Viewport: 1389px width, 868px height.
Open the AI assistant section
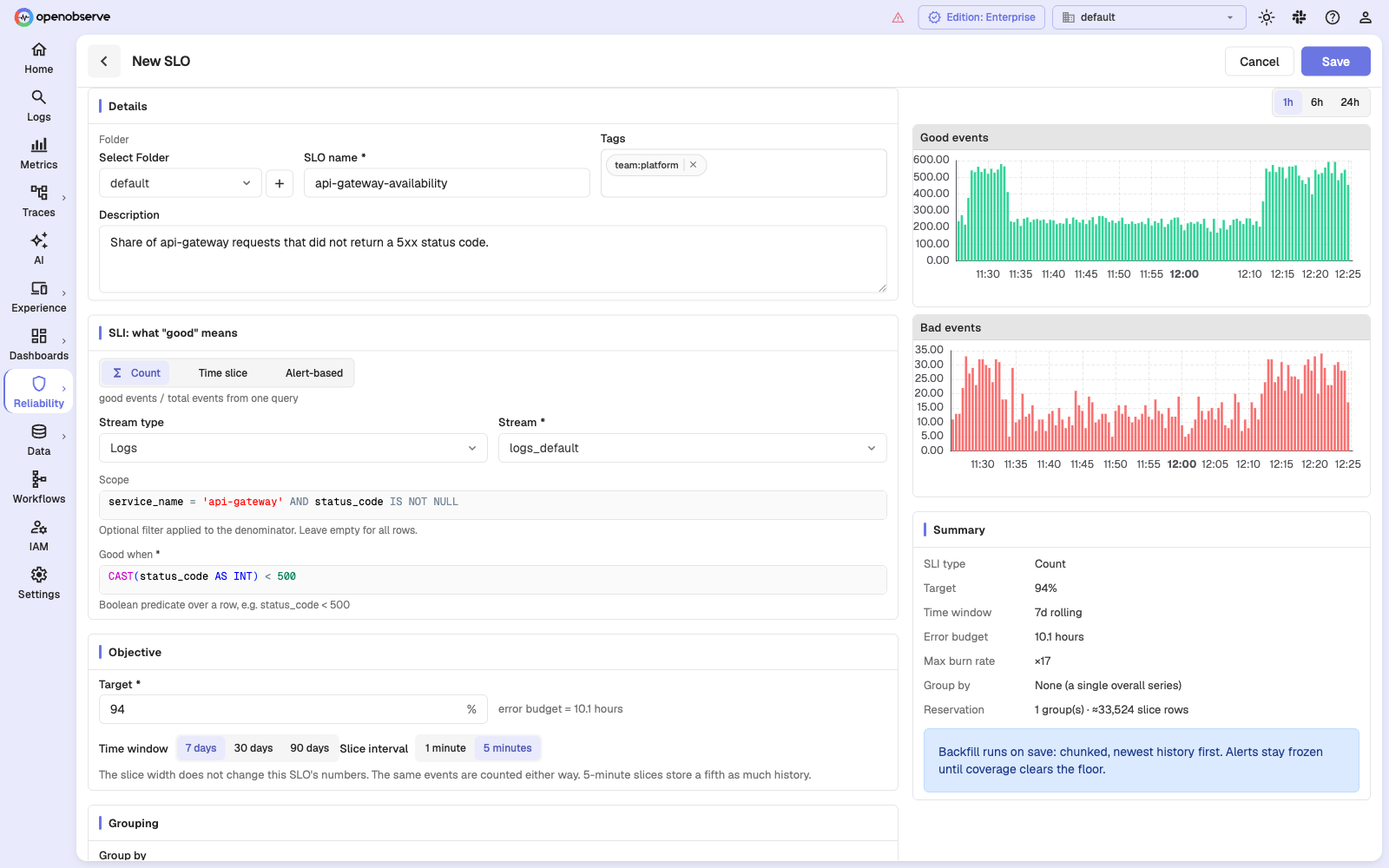point(38,249)
